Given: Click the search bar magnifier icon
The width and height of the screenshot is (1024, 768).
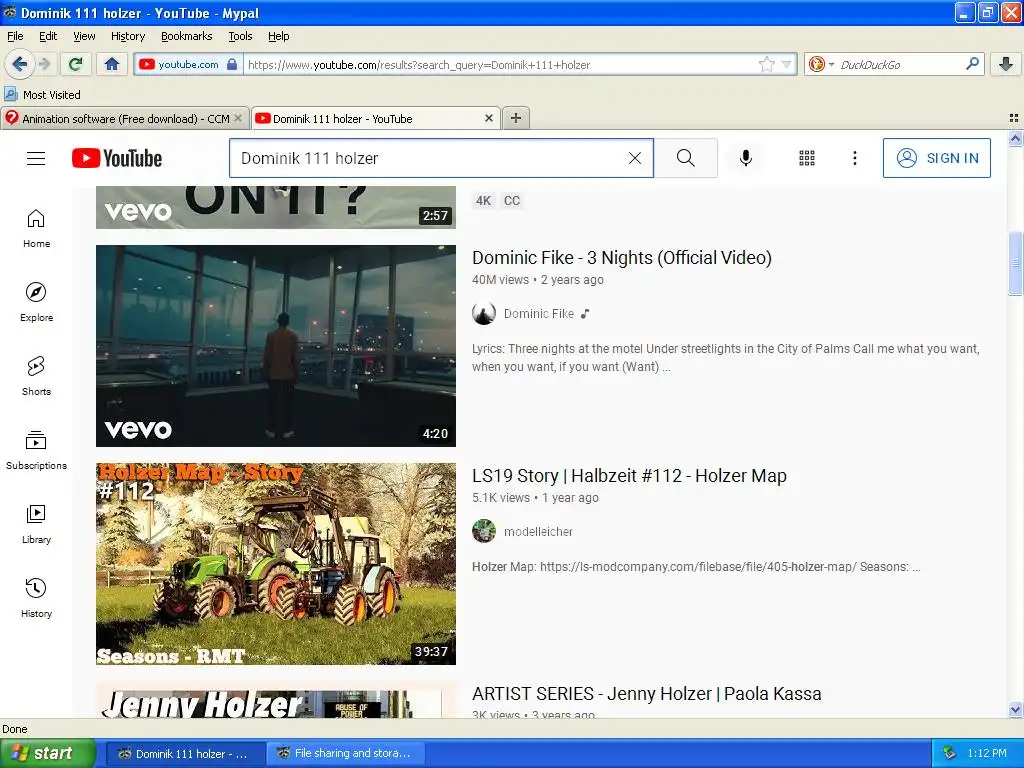Looking at the screenshot, I should [972, 63].
